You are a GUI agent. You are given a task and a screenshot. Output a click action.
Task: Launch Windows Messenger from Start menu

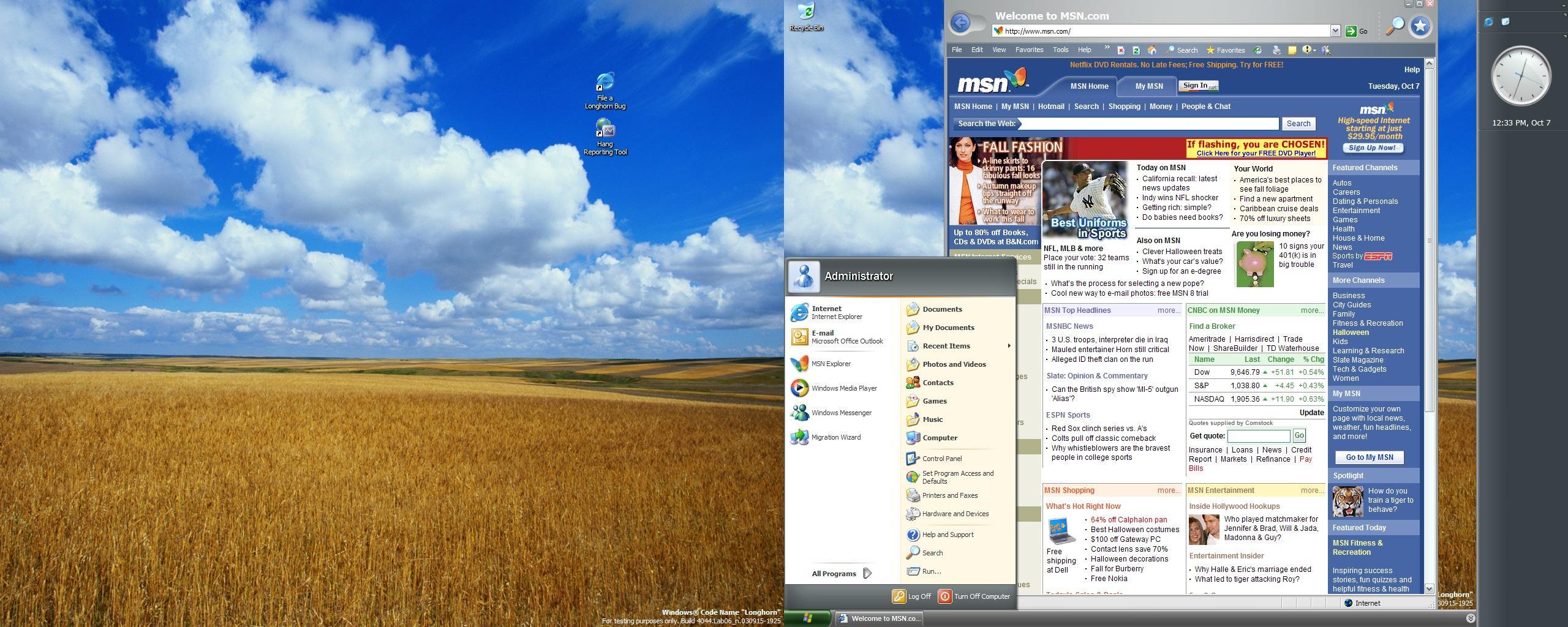click(842, 413)
